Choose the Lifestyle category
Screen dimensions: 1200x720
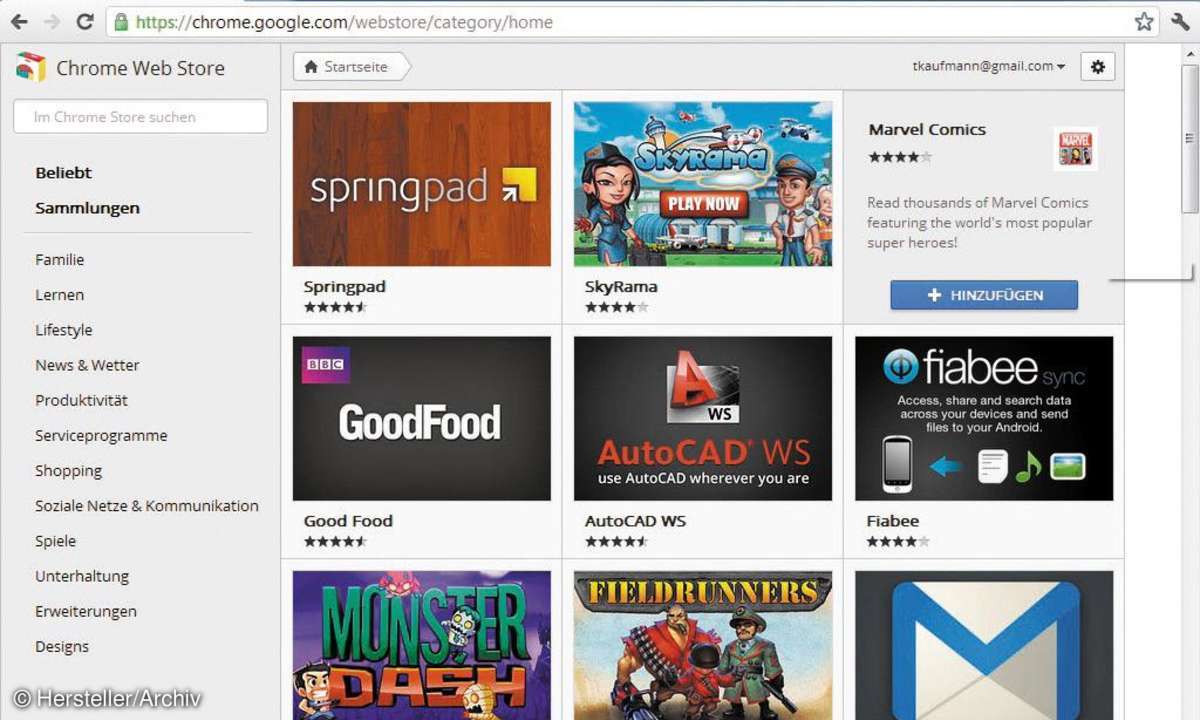[64, 330]
